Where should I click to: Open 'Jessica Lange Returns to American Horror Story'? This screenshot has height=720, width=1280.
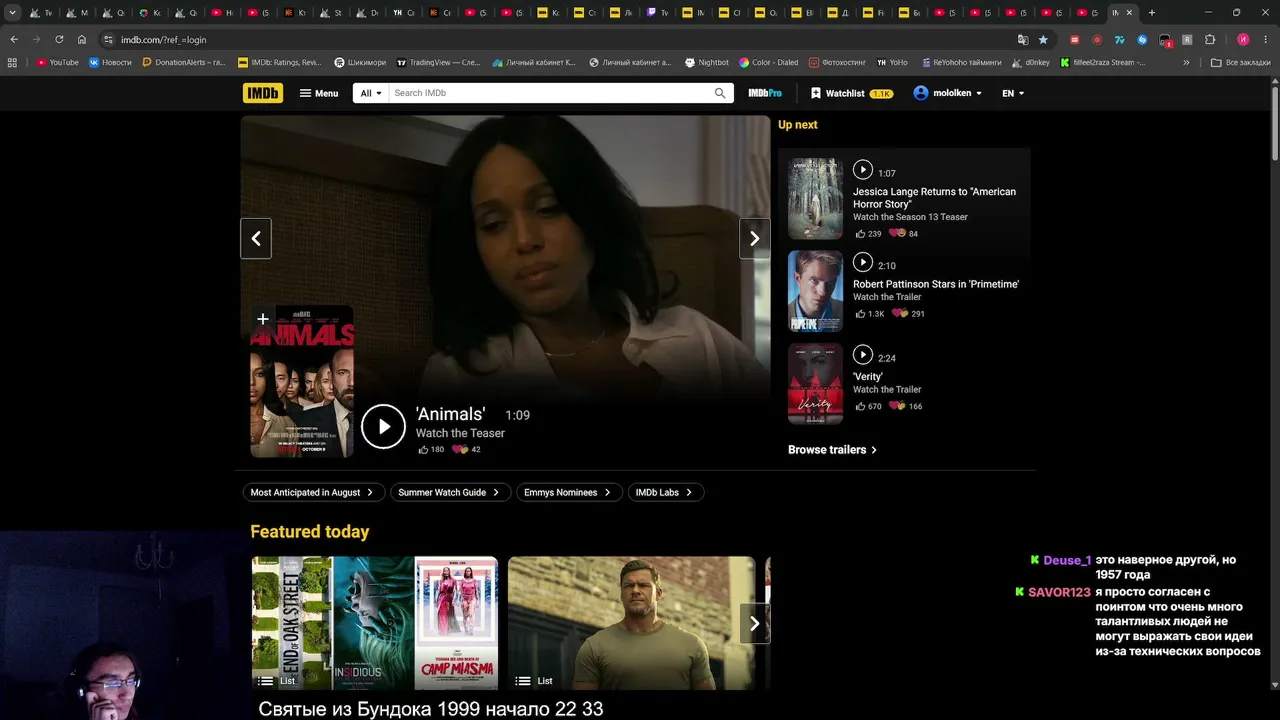tap(934, 198)
